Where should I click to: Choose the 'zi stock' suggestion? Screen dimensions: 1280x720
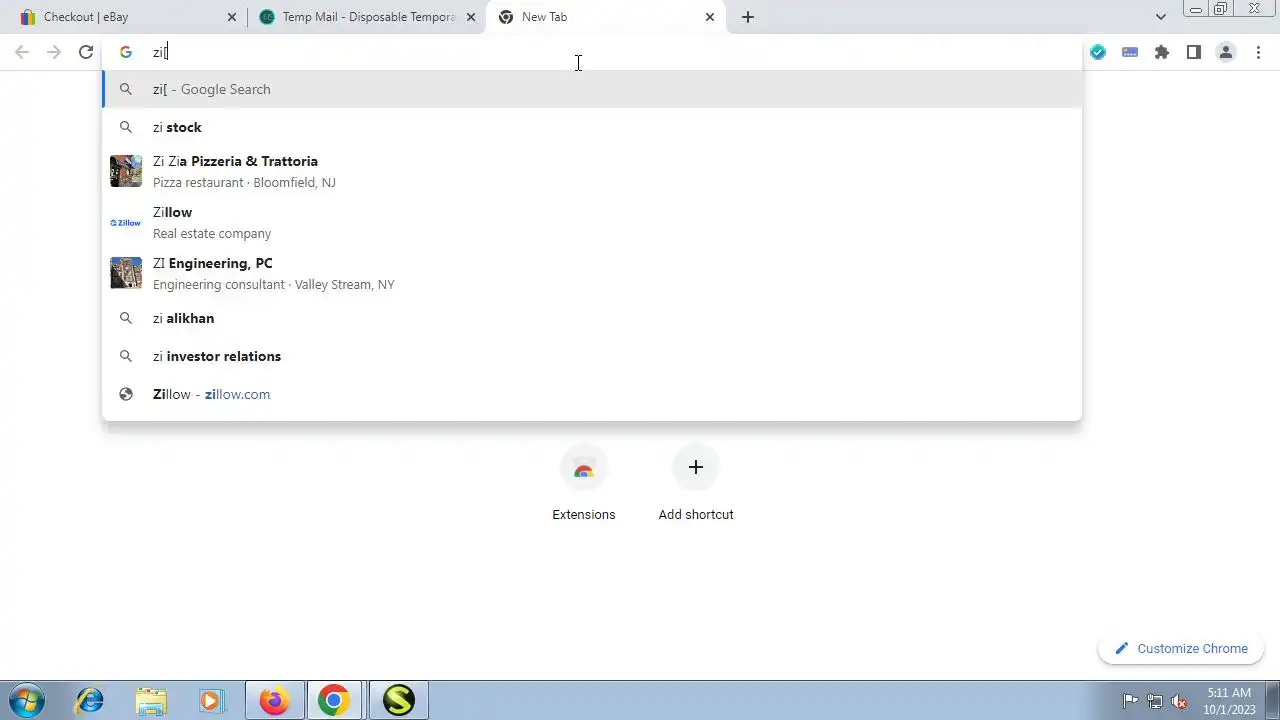tap(592, 127)
